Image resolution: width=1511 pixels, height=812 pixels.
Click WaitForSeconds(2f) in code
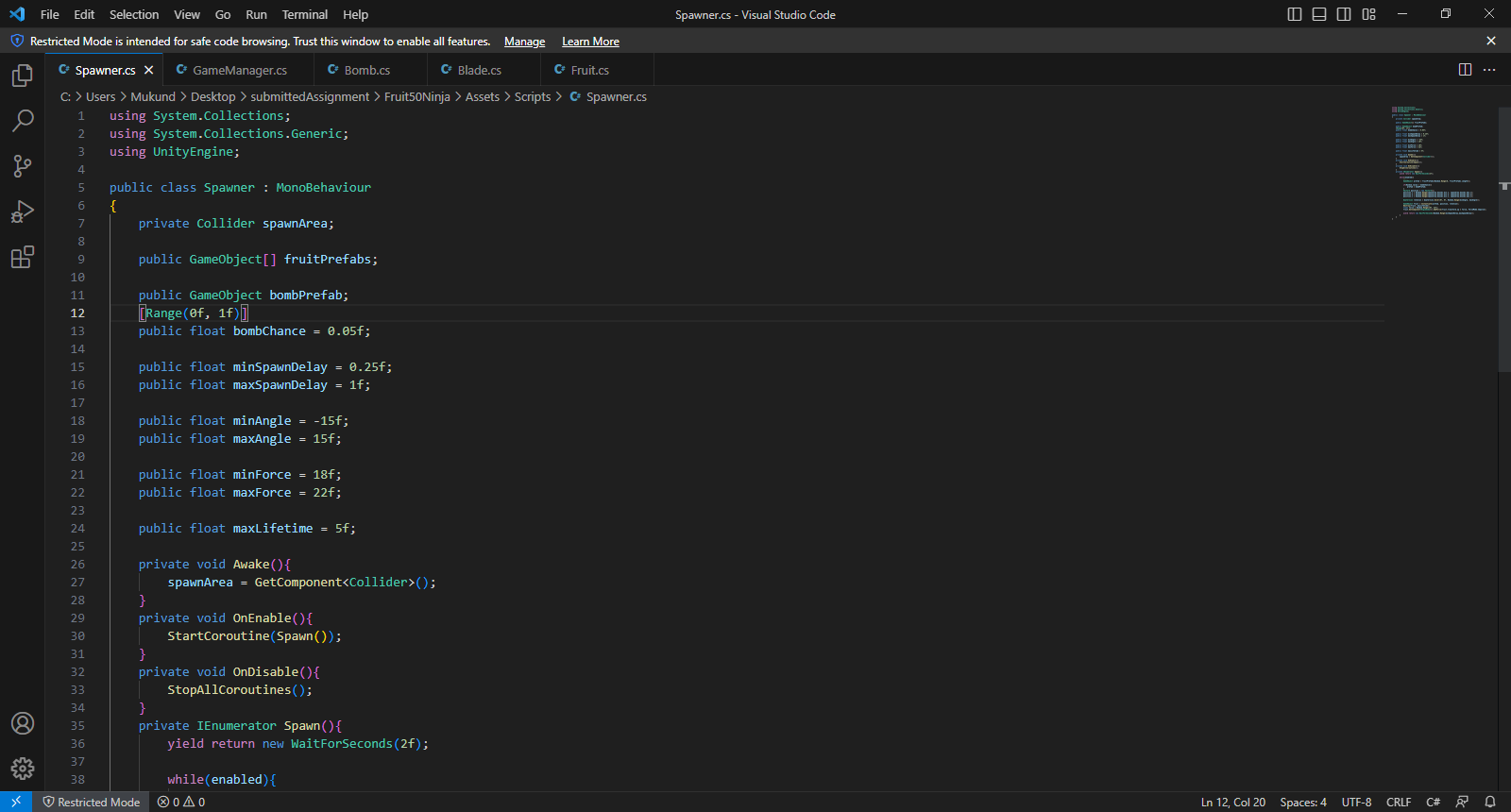(x=356, y=744)
